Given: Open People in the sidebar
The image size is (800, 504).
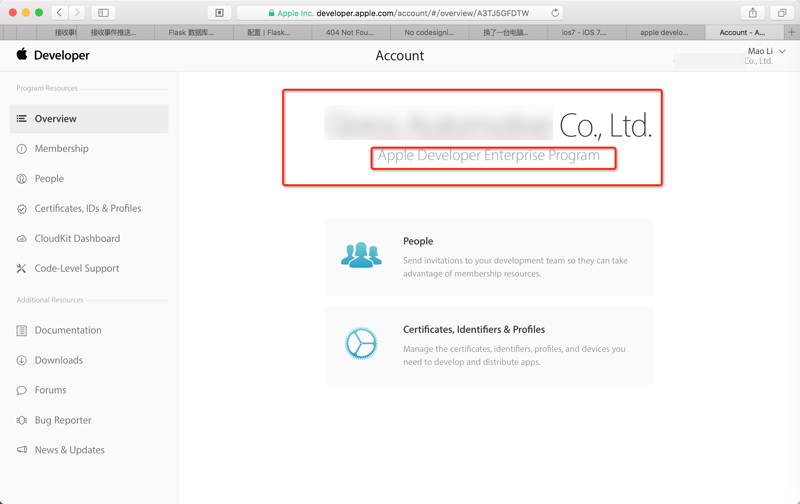Looking at the screenshot, I should coord(49,179).
